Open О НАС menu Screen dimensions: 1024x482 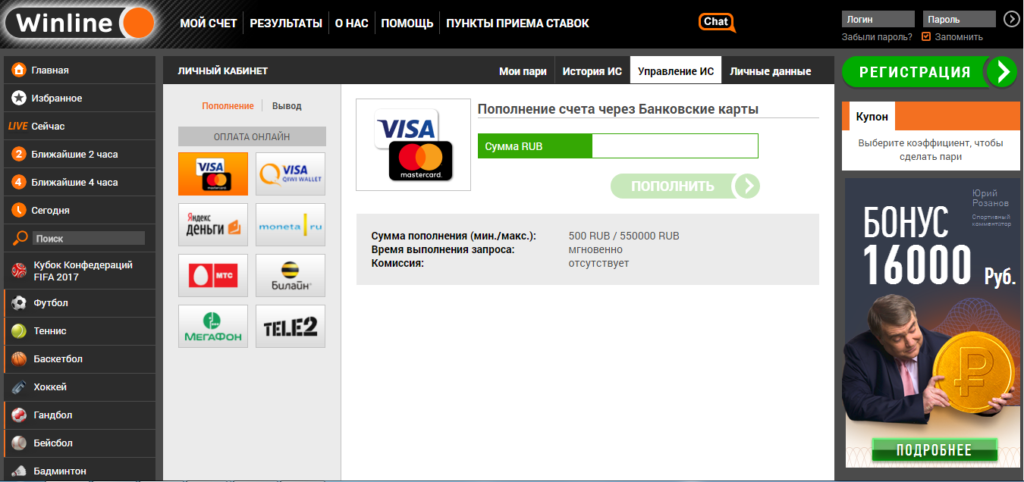coord(351,24)
